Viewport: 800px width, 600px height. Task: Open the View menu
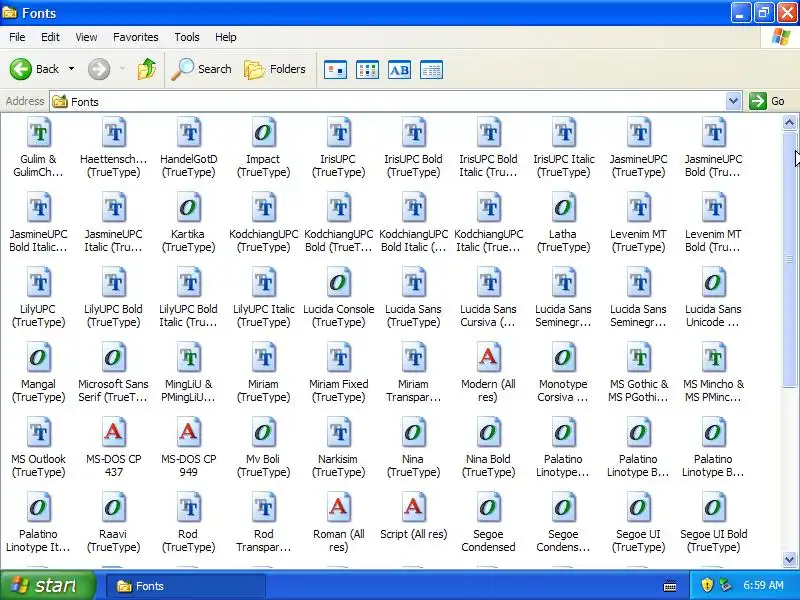point(86,37)
